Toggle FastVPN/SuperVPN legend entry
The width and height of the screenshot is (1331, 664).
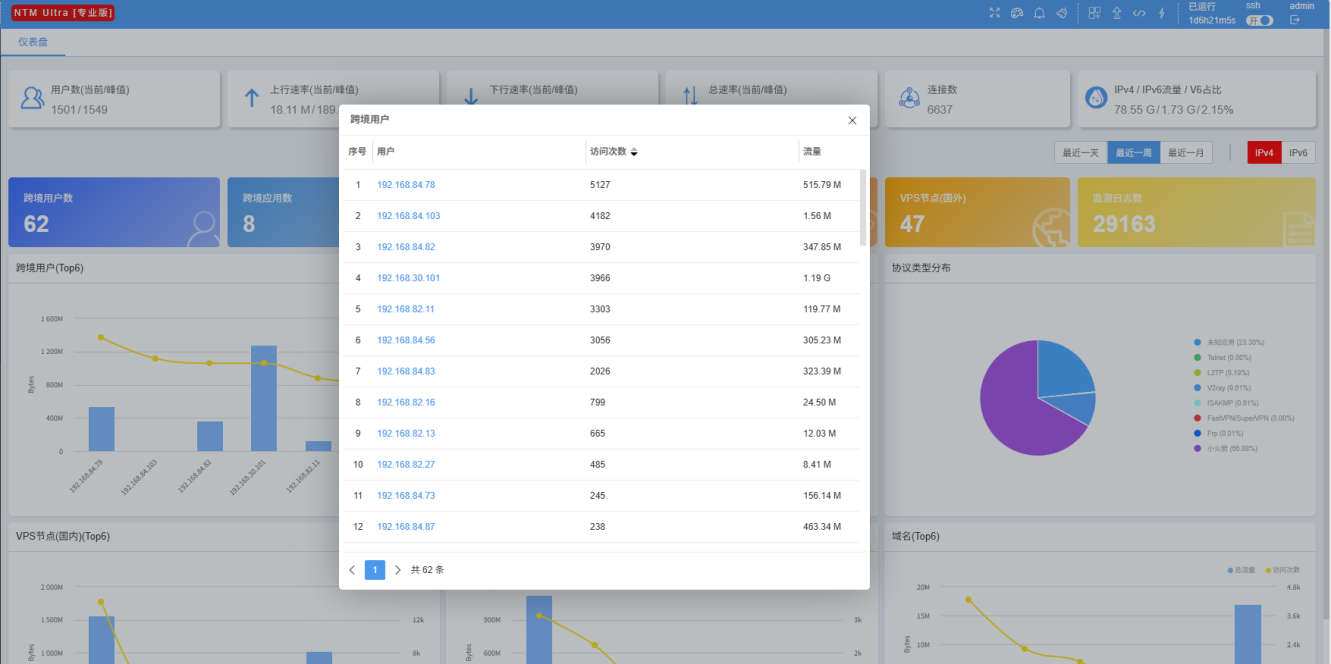tap(1244, 418)
